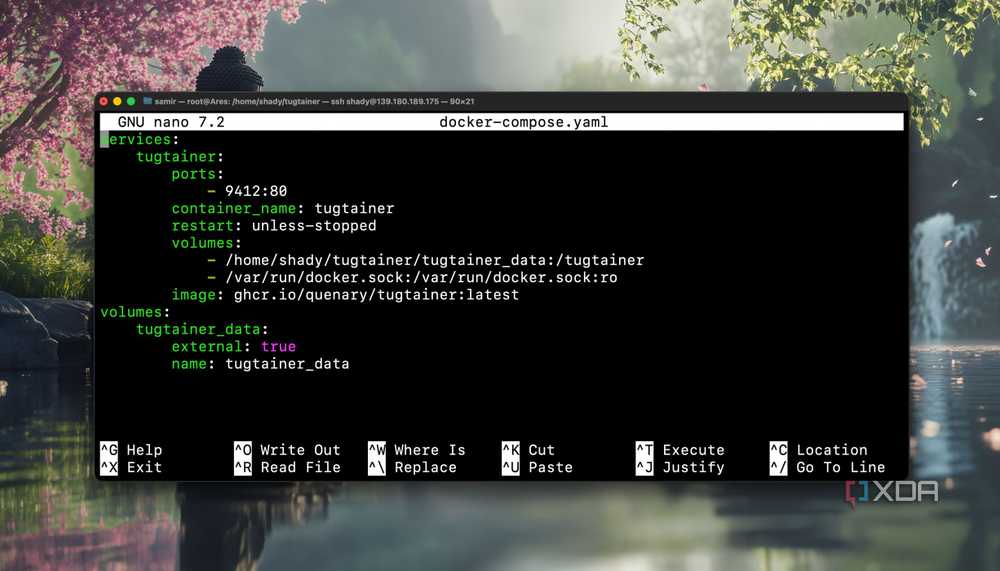Click the top-level 'volumes:' key

tap(135, 311)
